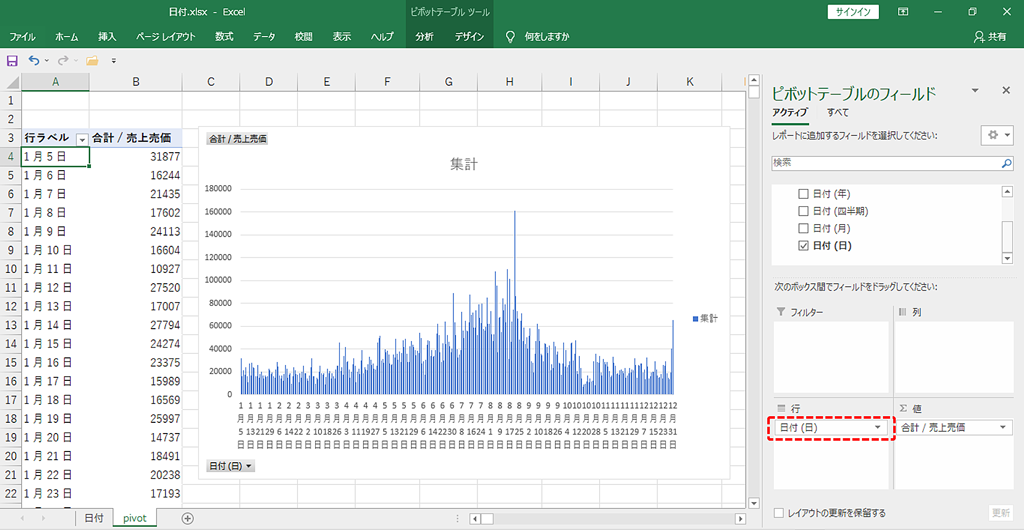Viewport: 1024px width, 530px height.
Task: Open the 合計 / 売上売価 value field dropdown
Action: (x=1002, y=428)
